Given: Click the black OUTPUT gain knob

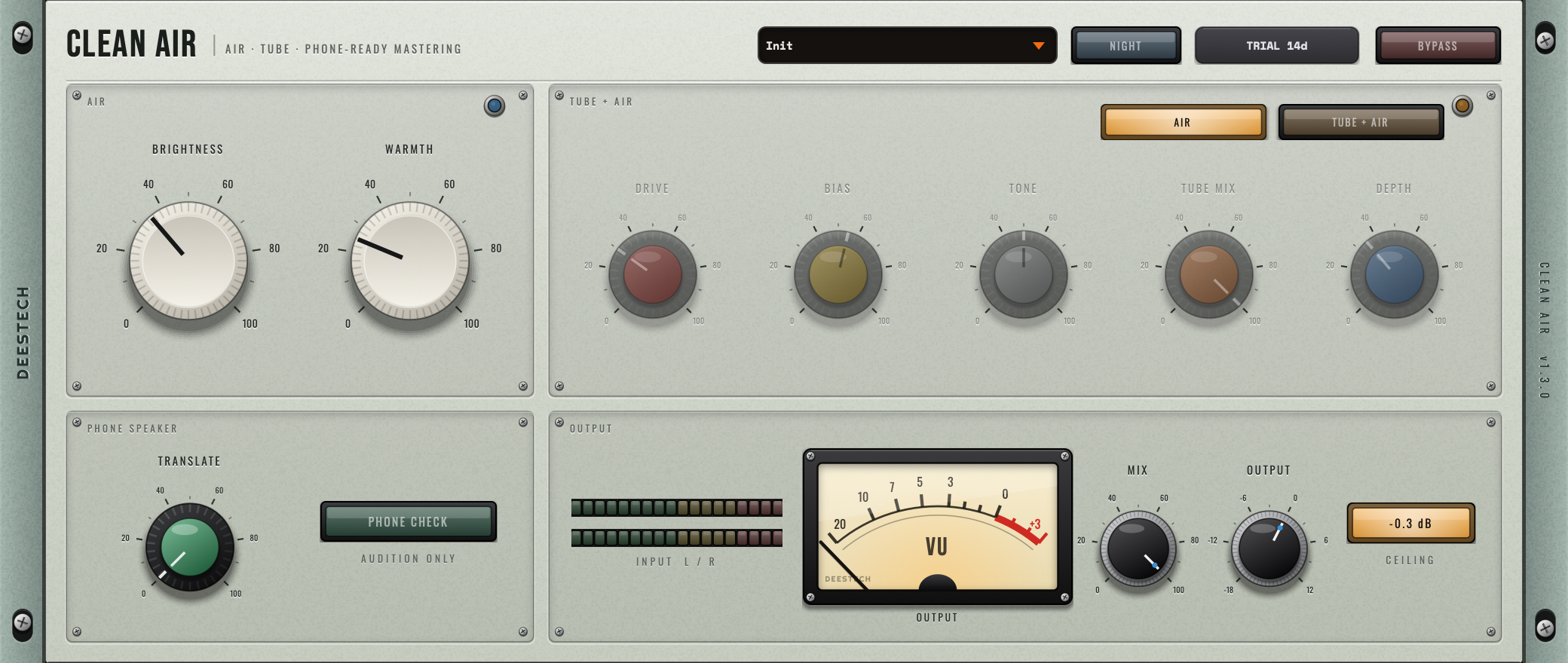Looking at the screenshot, I should click(x=1269, y=548).
